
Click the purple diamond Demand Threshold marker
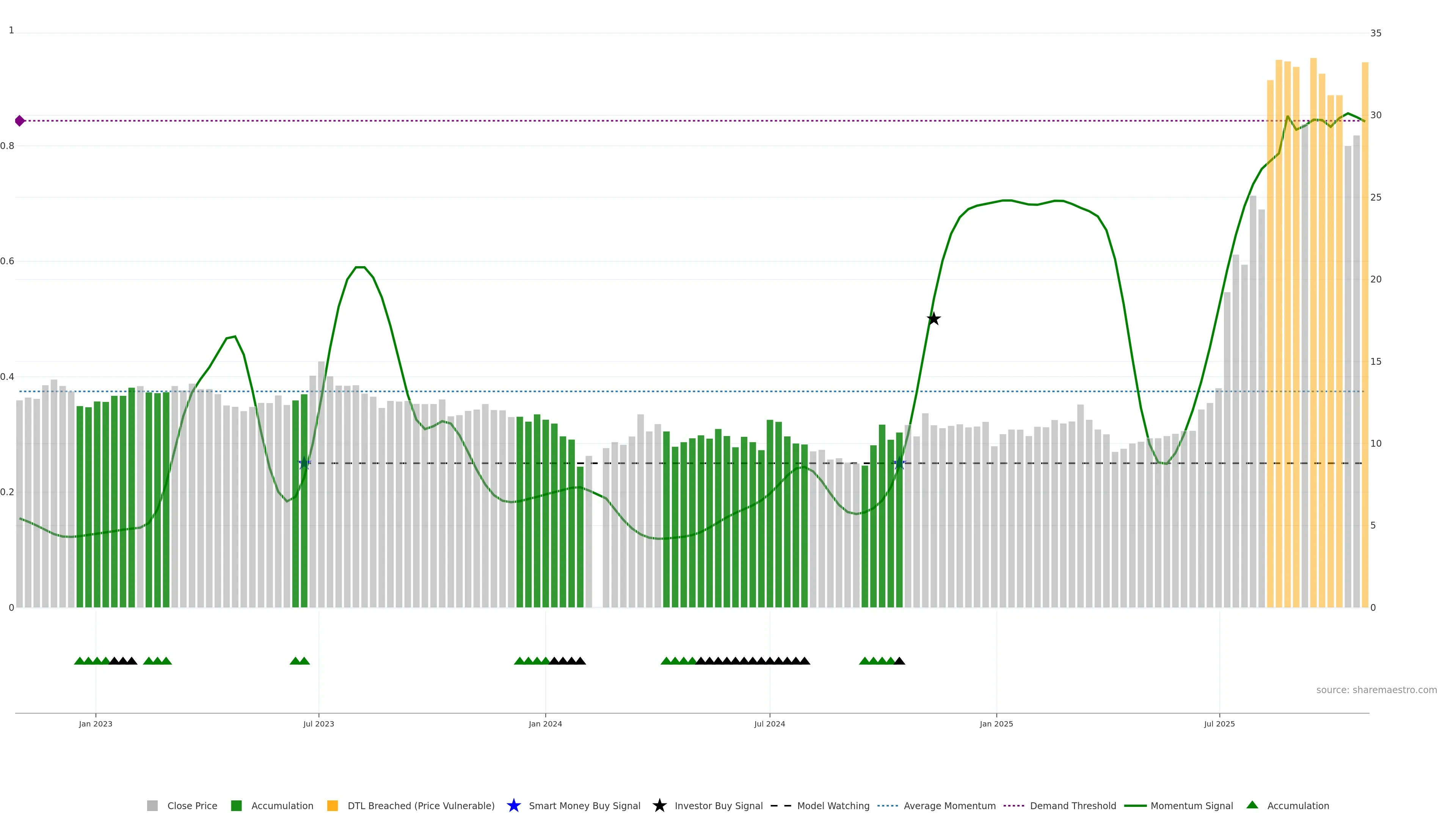tap(20, 121)
